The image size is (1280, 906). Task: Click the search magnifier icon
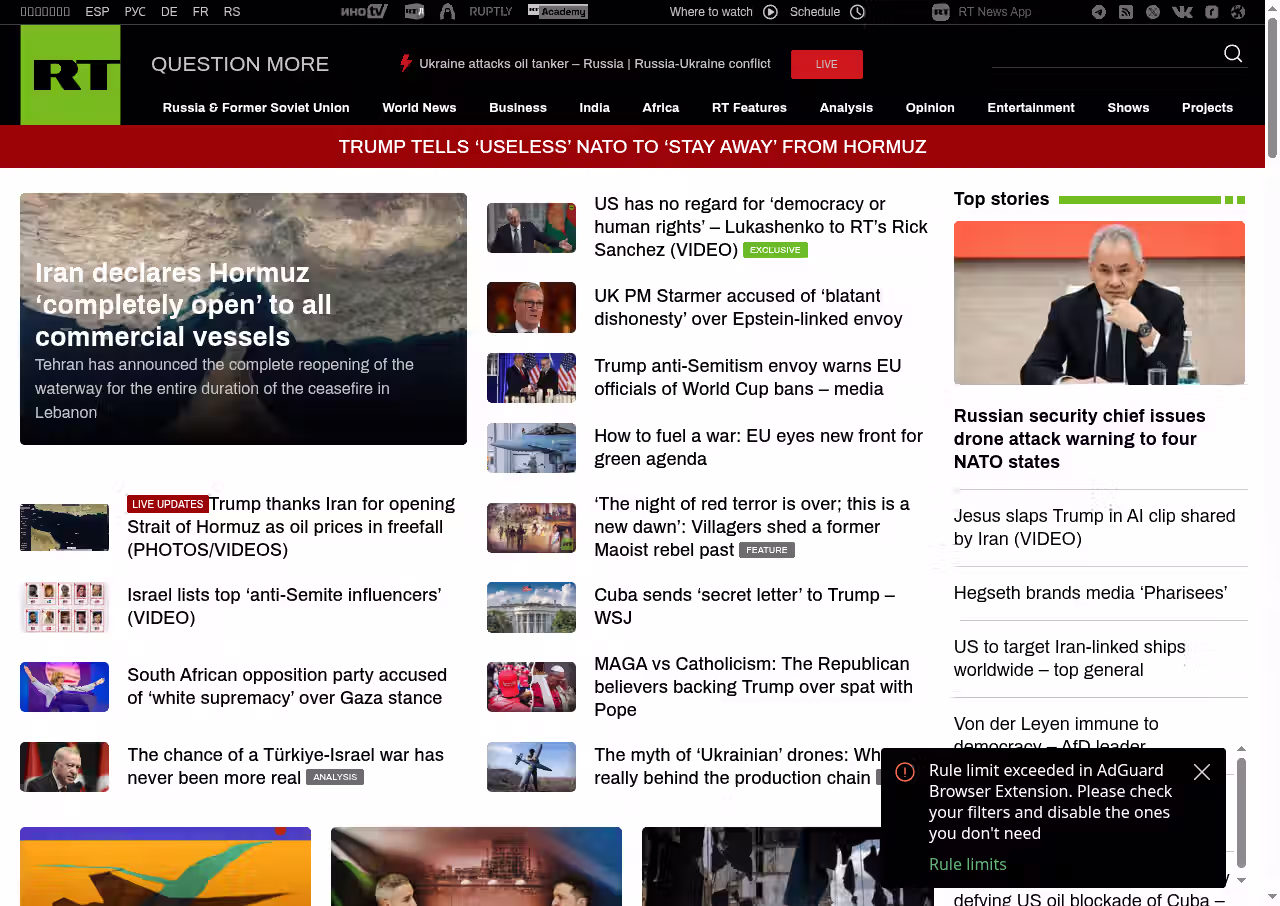coord(1233,54)
